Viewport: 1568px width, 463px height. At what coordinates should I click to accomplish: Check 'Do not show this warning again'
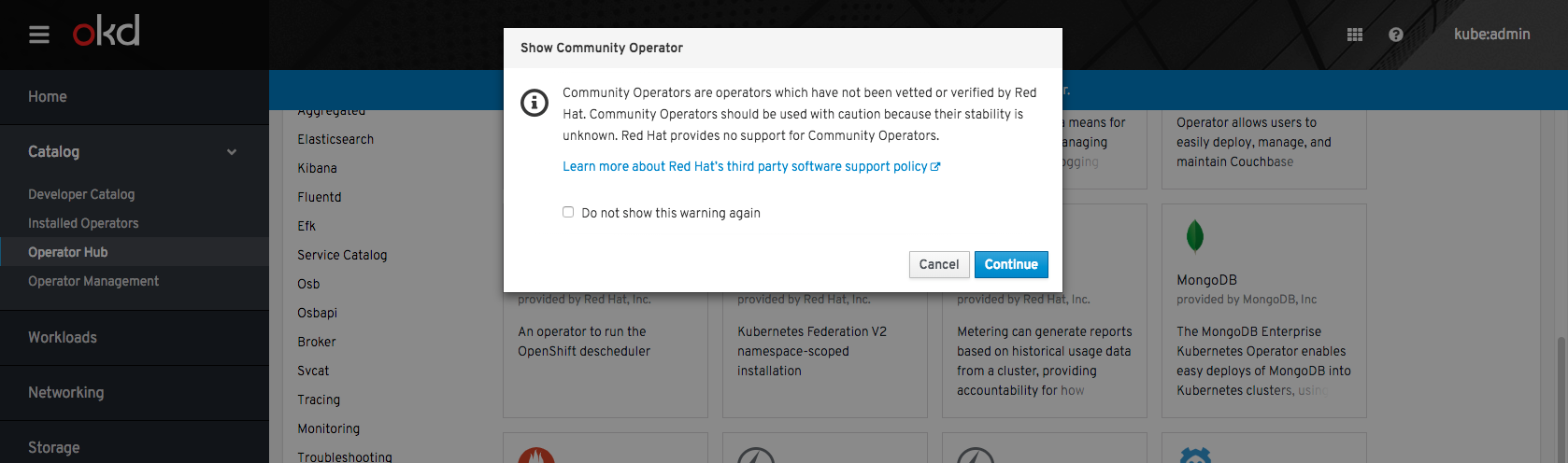(x=568, y=212)
